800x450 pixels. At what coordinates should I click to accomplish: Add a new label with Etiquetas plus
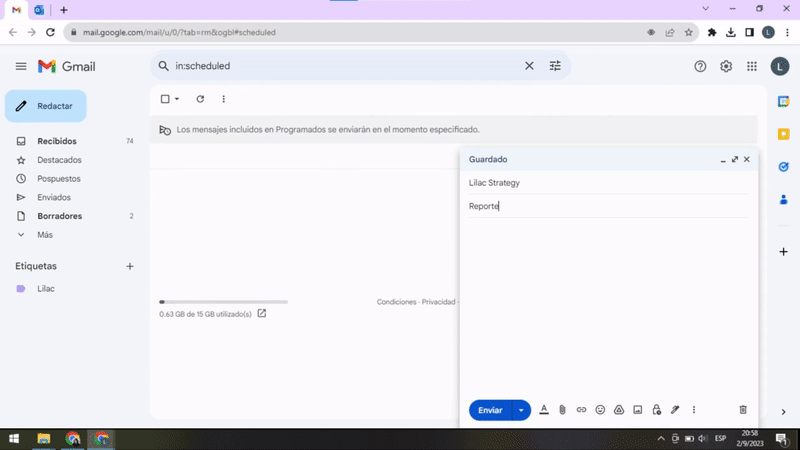(130, 266)
